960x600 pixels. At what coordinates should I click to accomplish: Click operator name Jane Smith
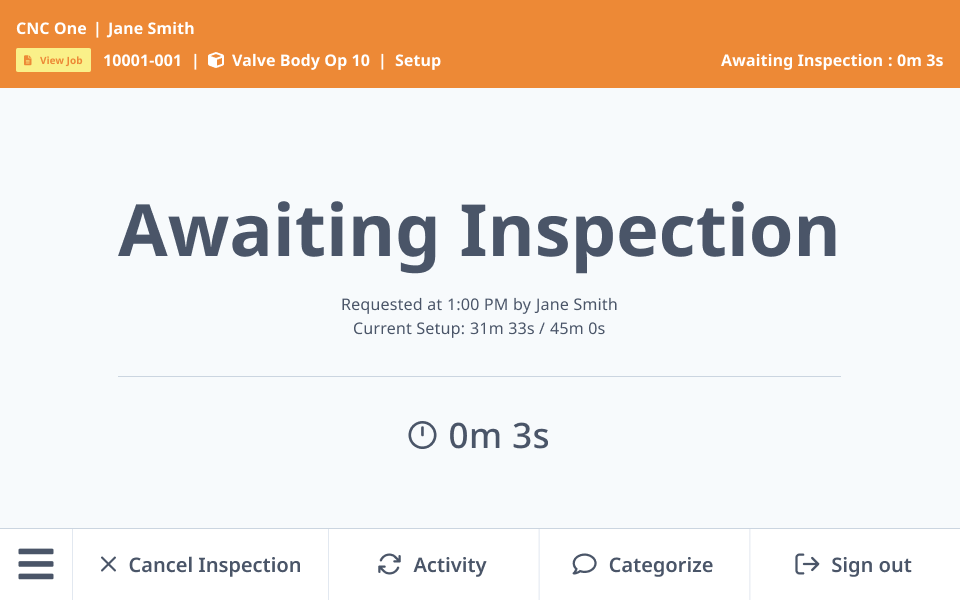pos(150,28)
